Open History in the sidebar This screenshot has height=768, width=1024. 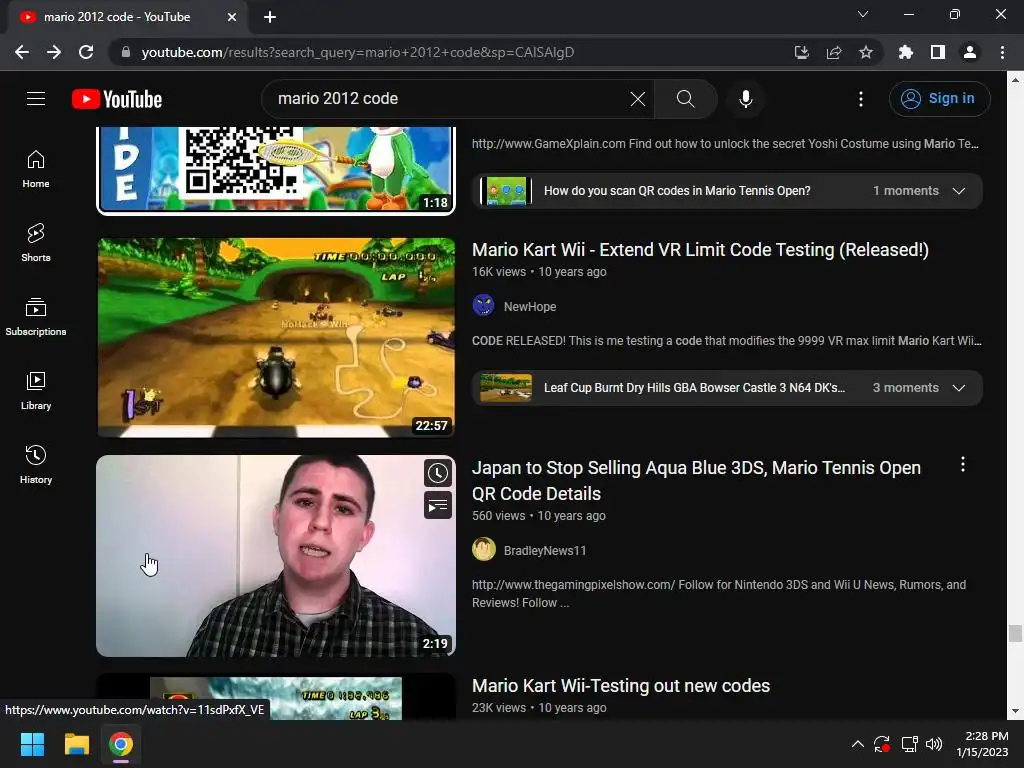[x=36, y=464]
